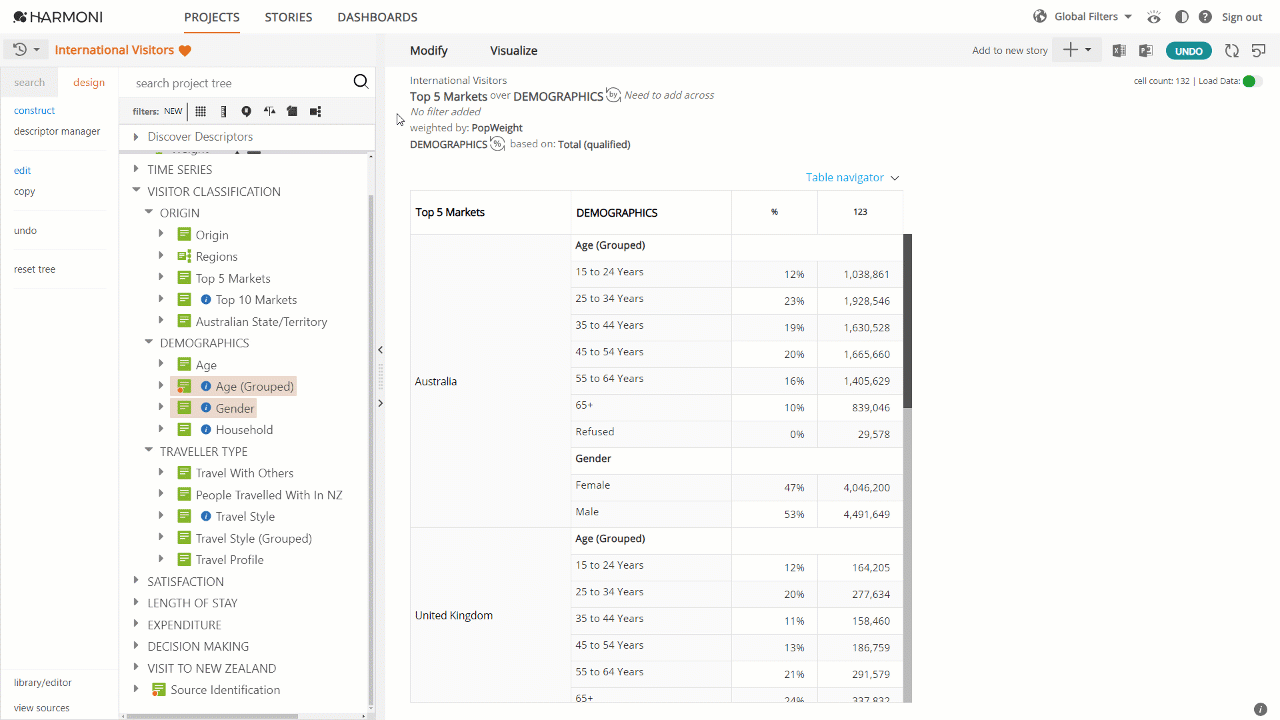
Task: Open the DASHBOARDS tab
Action: click(x=378, y=17)
